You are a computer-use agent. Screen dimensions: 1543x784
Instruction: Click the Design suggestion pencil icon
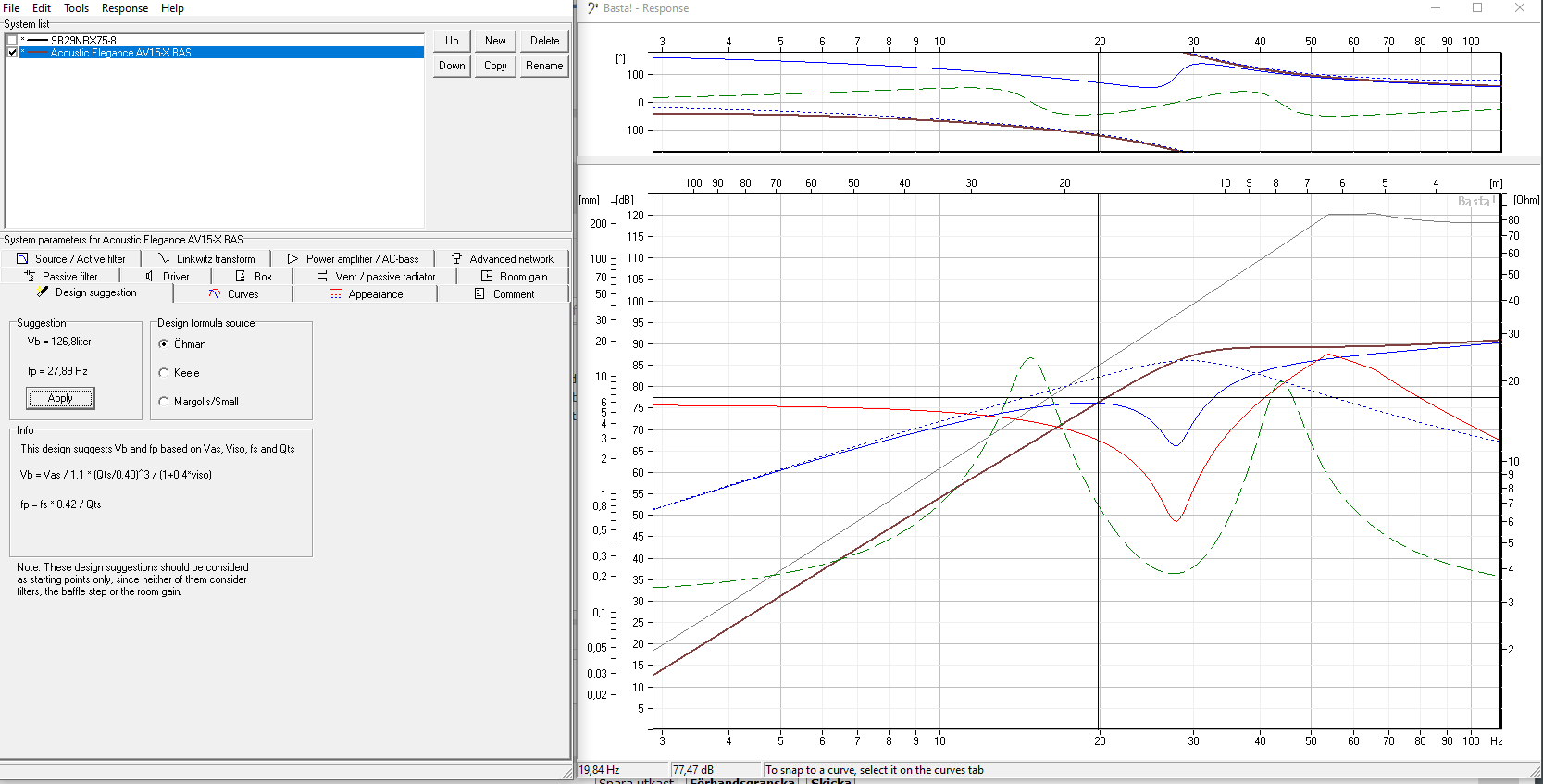43,292
